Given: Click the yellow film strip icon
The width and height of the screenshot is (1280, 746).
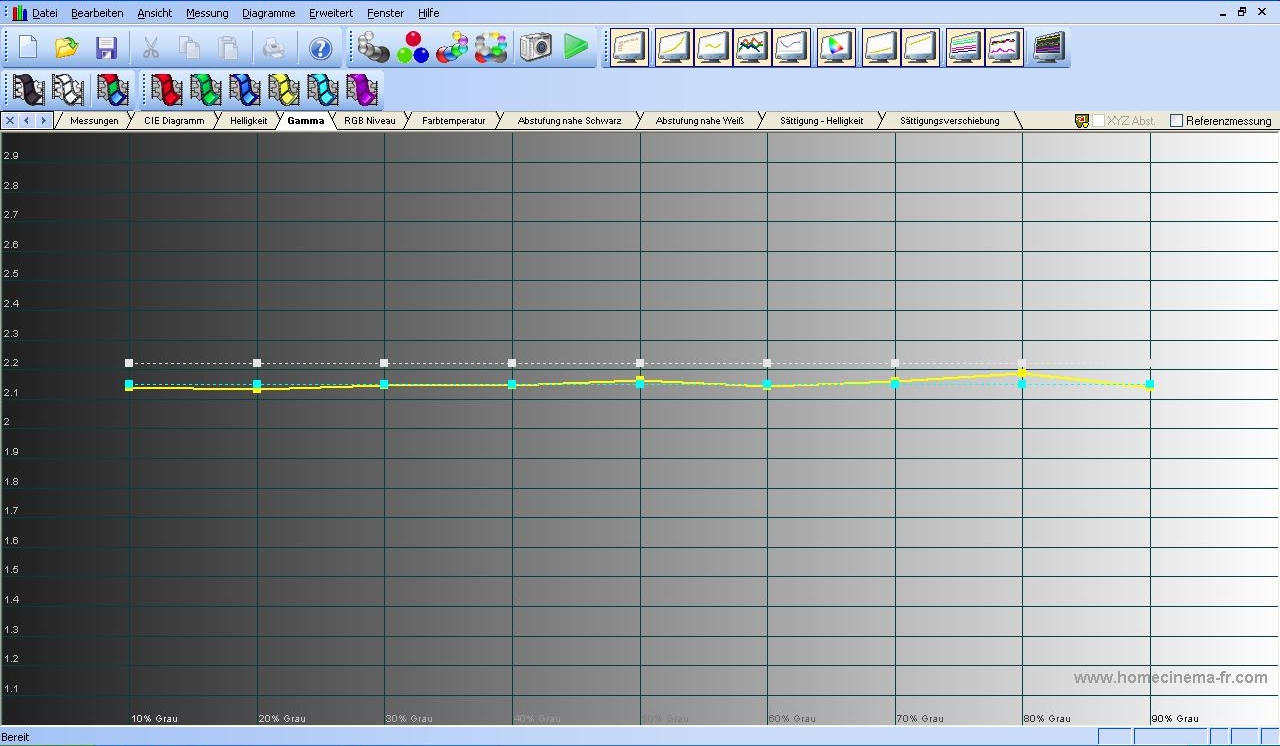Looking at the screenshot, I should [283, 89].
